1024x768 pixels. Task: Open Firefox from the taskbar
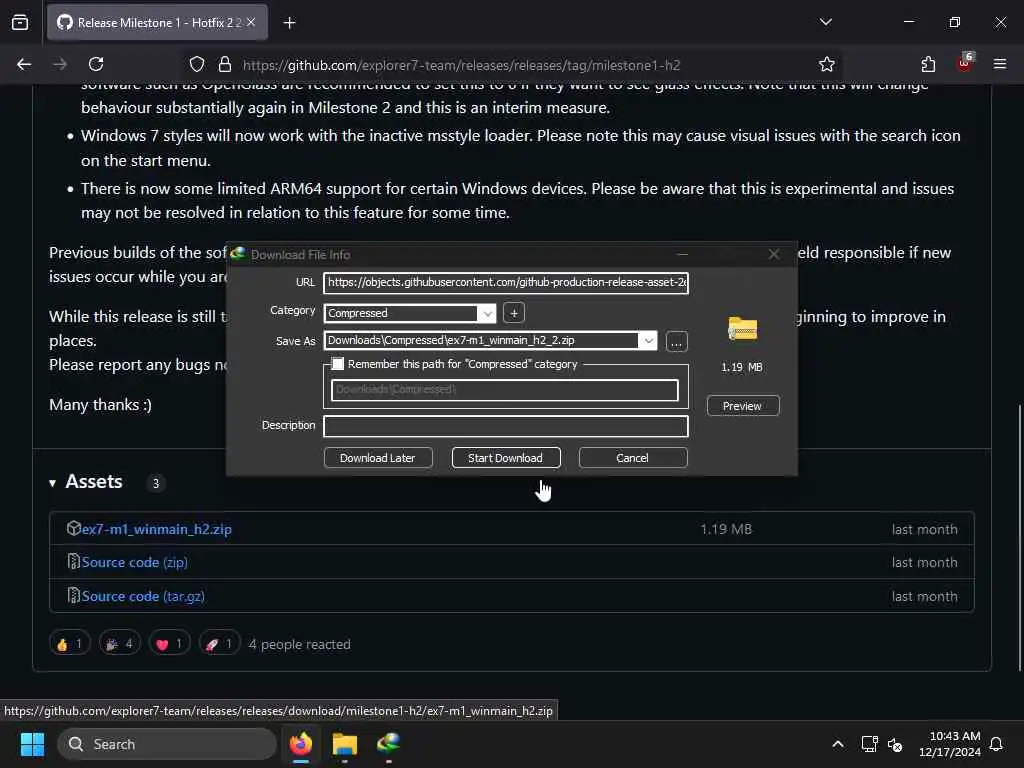coord(300,744)
